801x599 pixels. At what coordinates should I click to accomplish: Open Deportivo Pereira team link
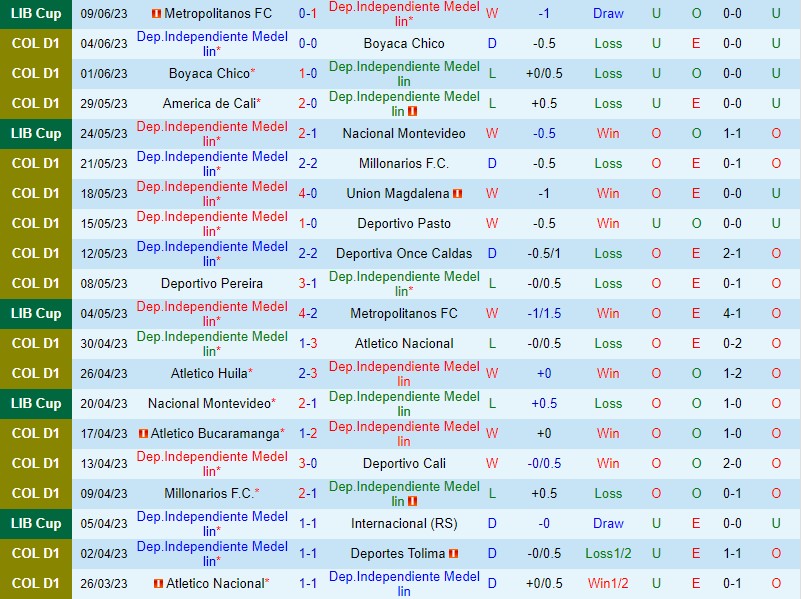tap(212, 283)
